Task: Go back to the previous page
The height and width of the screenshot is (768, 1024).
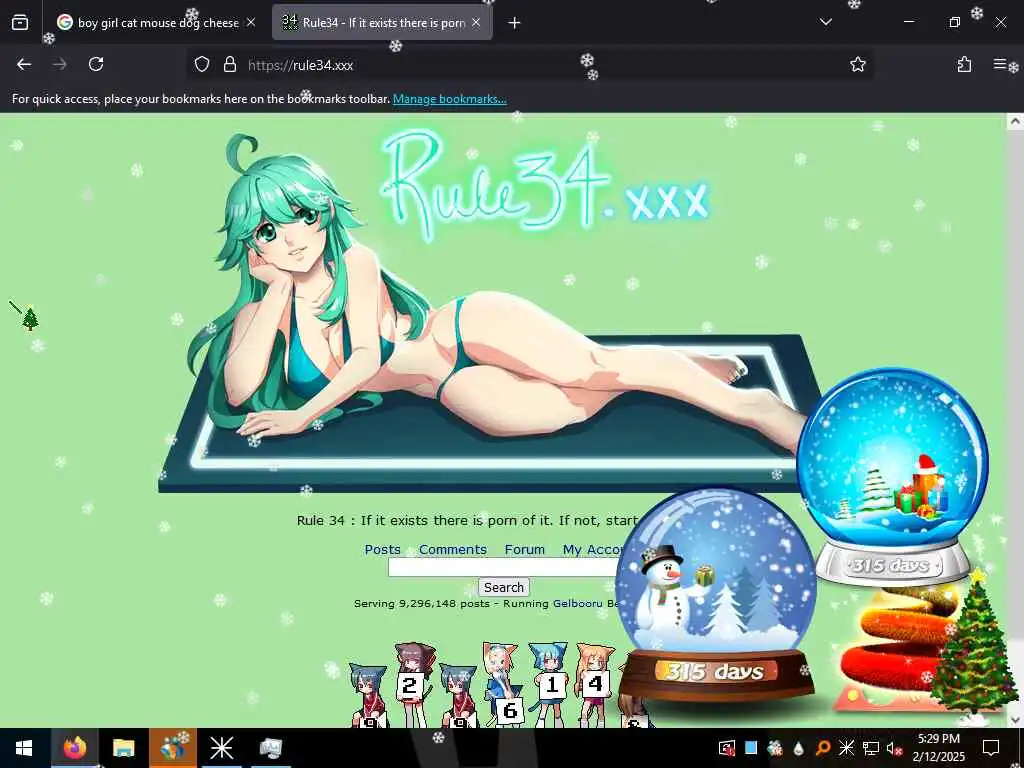Action: [24, 64]
